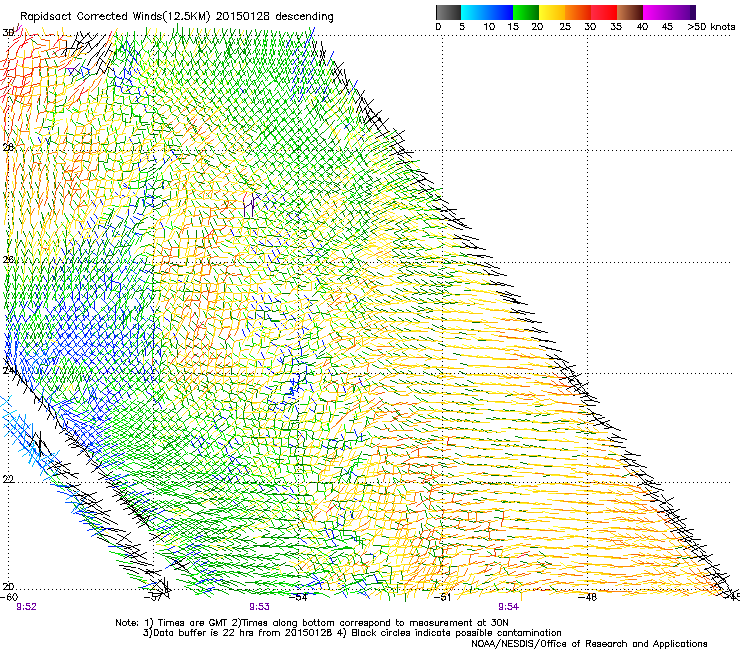Click the latitude label '30' on left axis
The width and height of the screenshot is (740, 650).
(8, 33)
